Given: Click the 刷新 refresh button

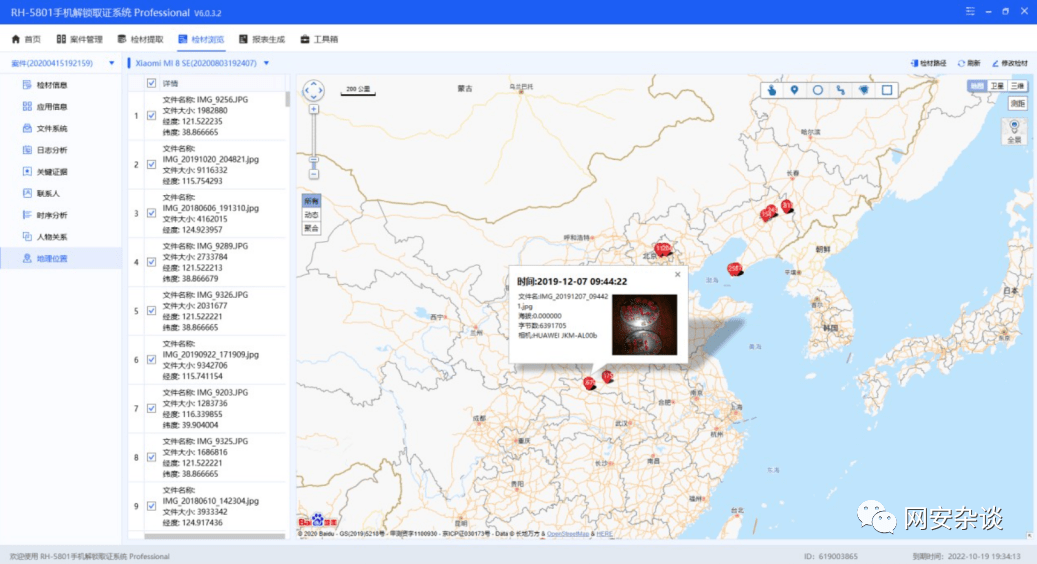Looking at the screenshot, I should tap(969, 63).
